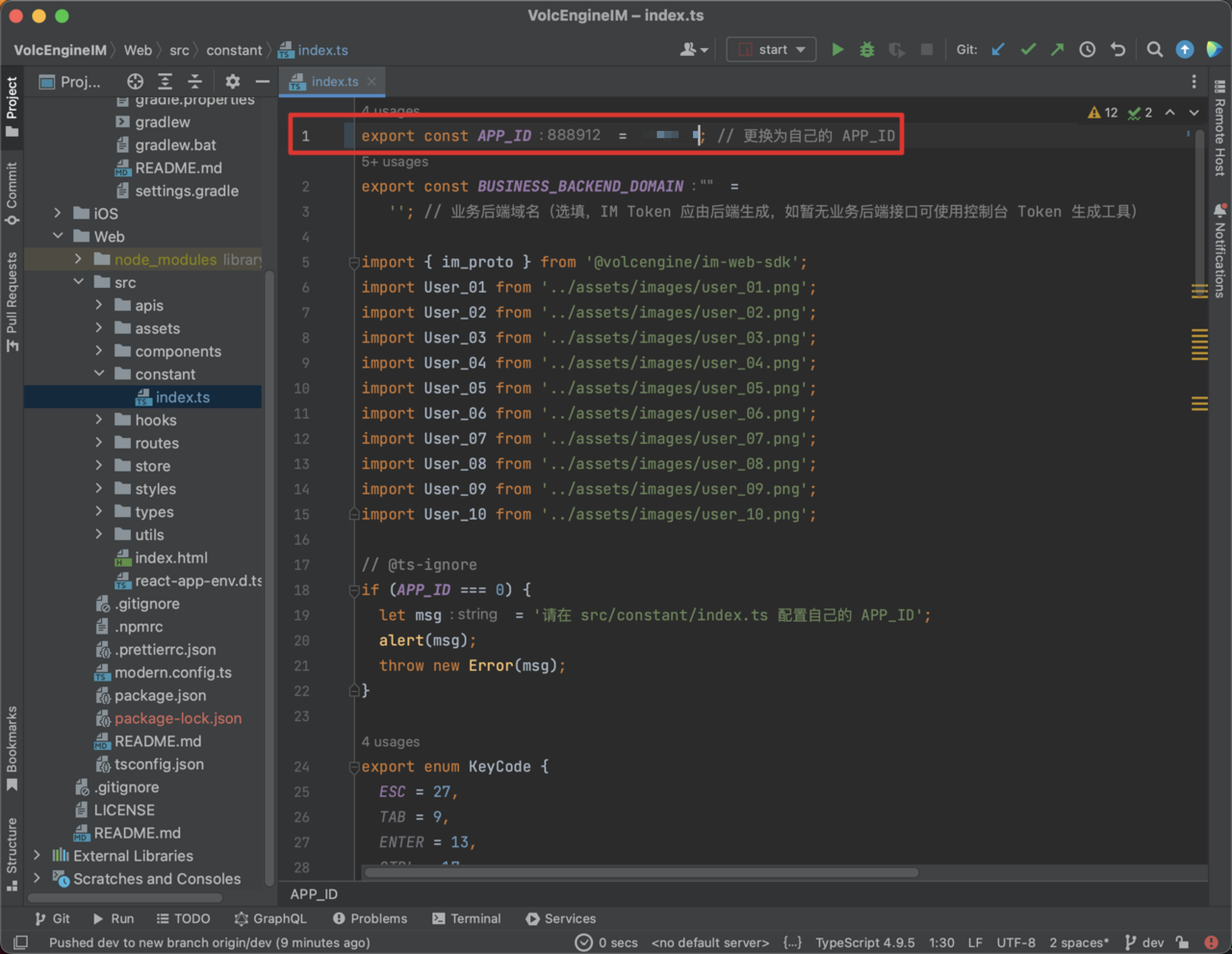
Task: Open the IDE update available icon
Action: click(1185, 50)
